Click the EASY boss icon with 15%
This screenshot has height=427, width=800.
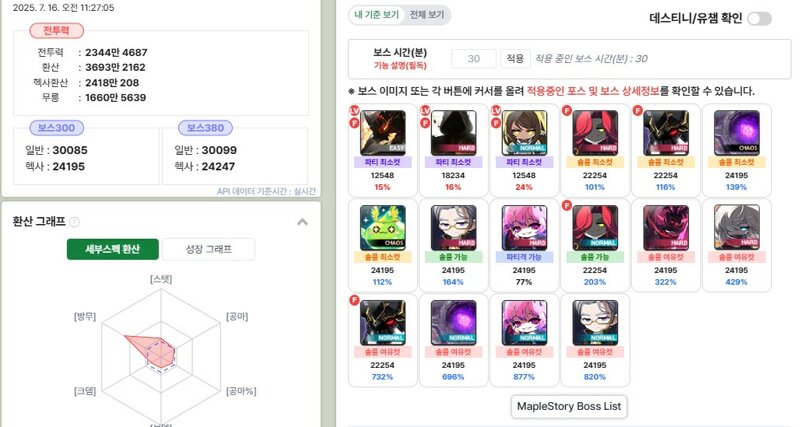(x=383, y=133)
